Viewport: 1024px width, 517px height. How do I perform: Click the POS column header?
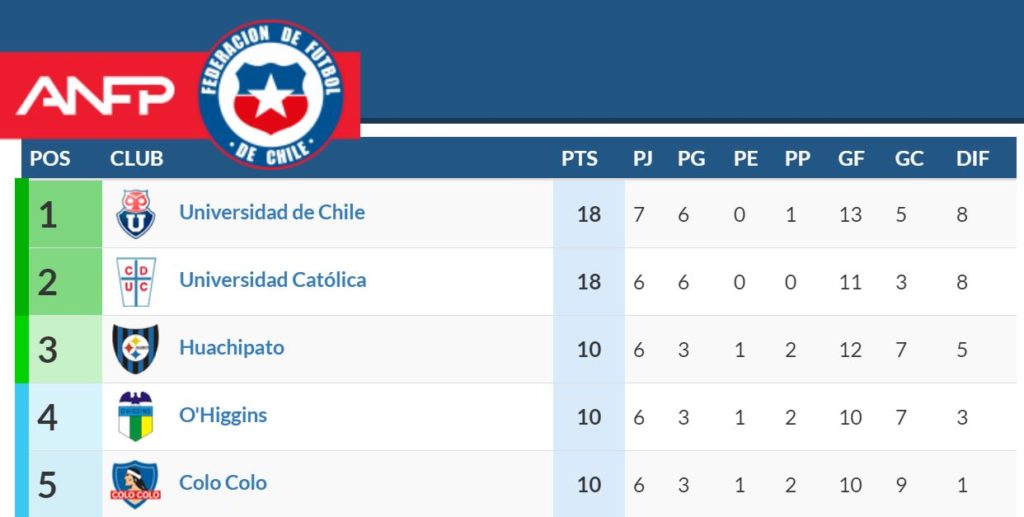pyautogui.click(x=50, y=158)
